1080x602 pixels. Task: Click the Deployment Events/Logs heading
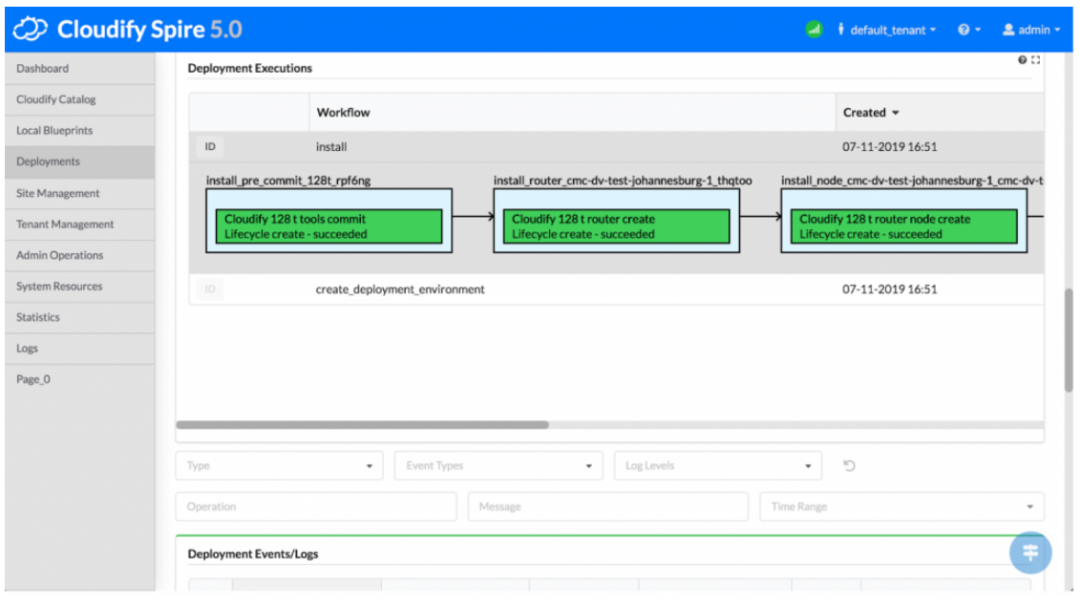[253, 554]
